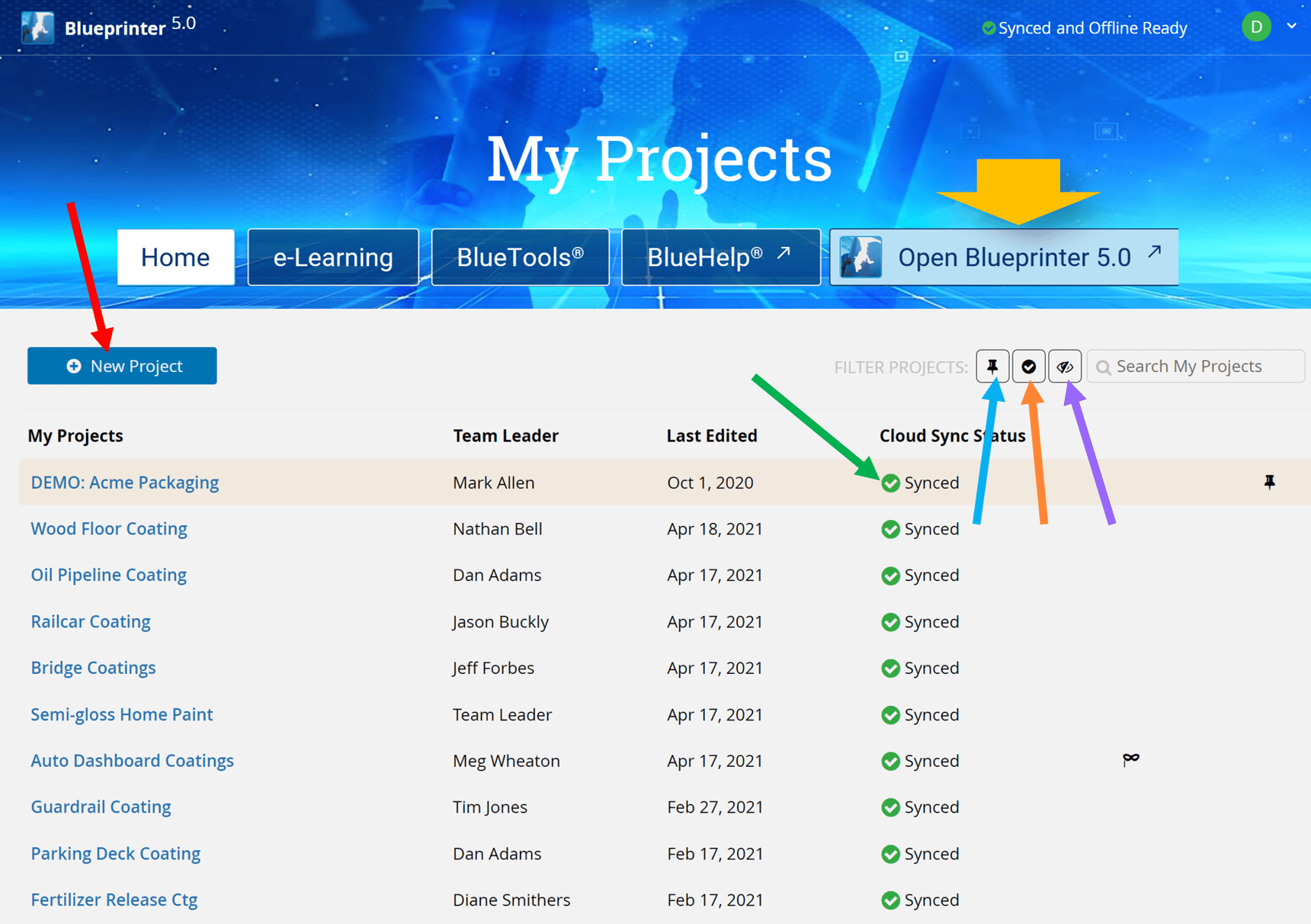Click the green D avatar circle
The width and height of the screenshot is (1311, 924).
click(1256, 26)
